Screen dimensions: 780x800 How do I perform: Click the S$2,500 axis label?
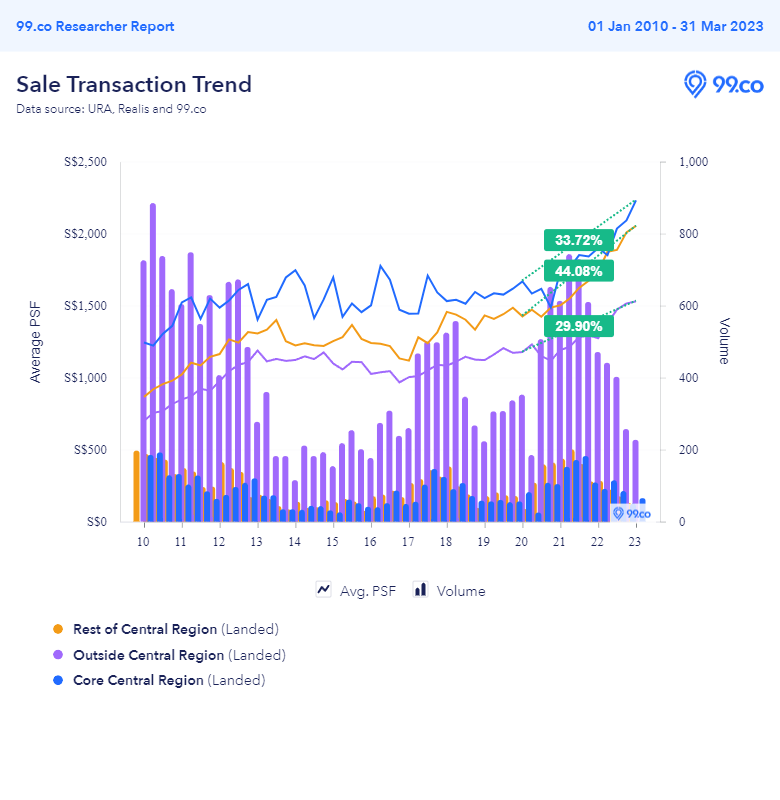pos(85,162)
